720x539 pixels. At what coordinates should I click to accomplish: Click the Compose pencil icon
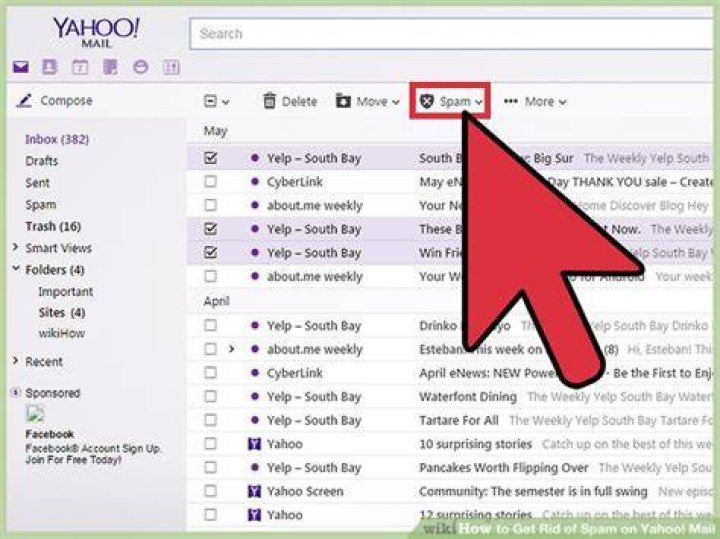(24, 101)
